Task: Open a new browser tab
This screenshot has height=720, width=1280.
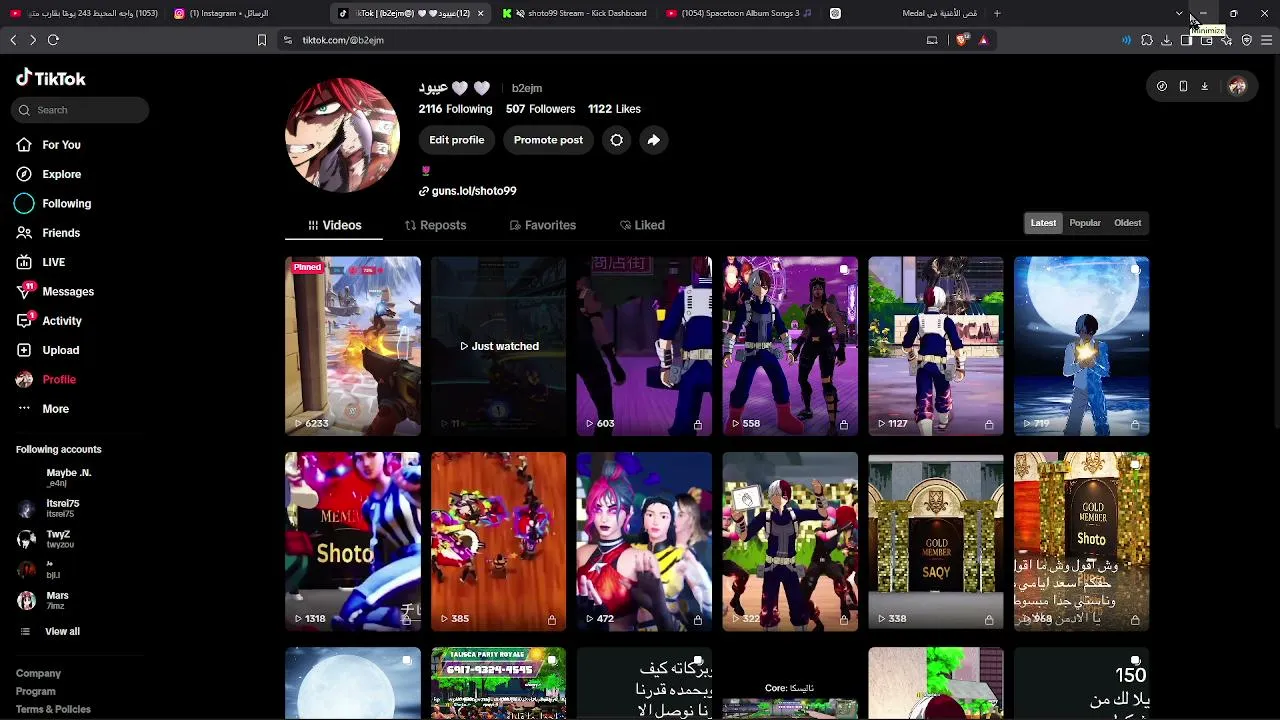Action: pos(997,13)
